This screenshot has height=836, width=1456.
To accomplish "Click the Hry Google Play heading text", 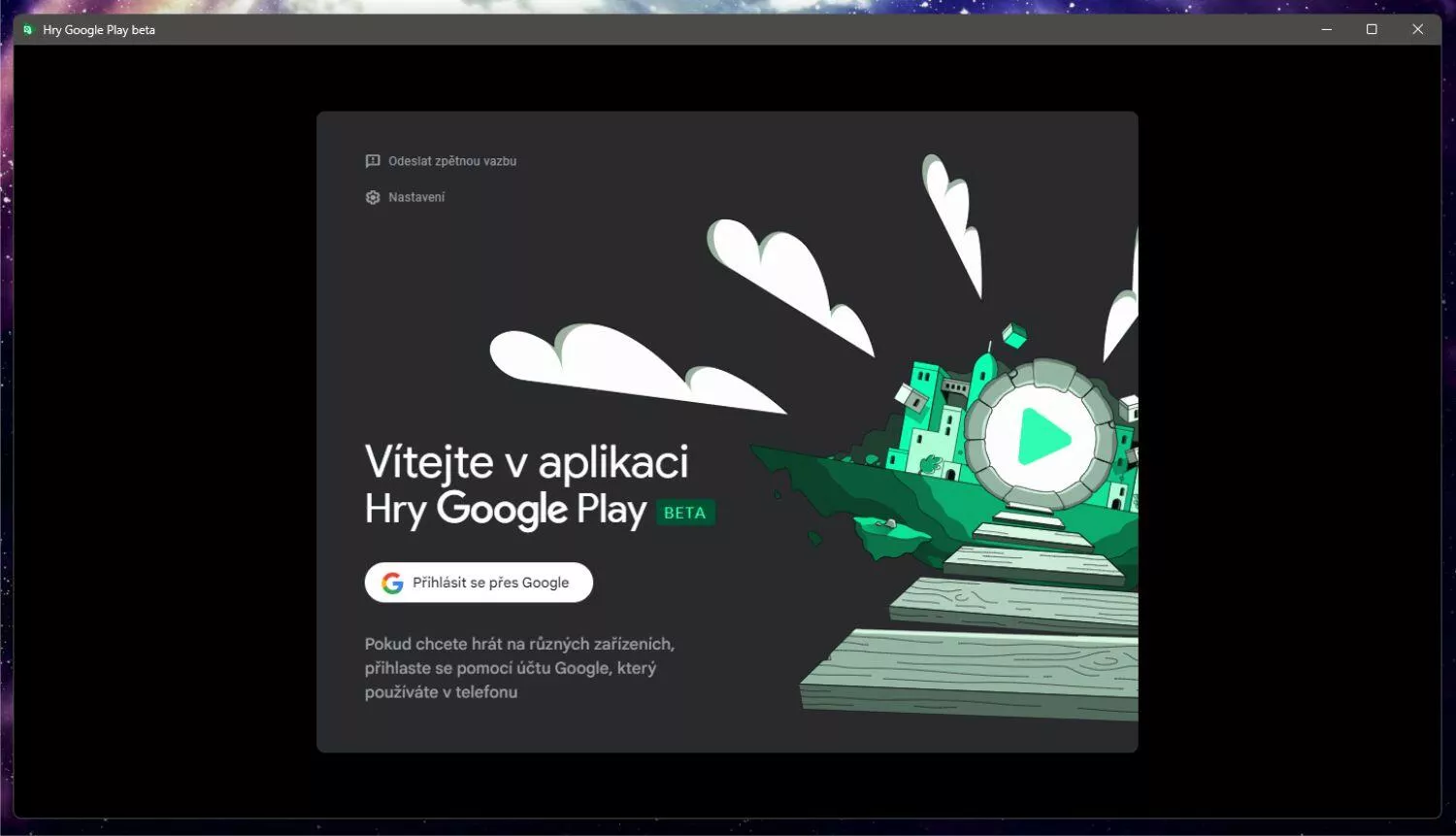I will (x=505, y=510).
